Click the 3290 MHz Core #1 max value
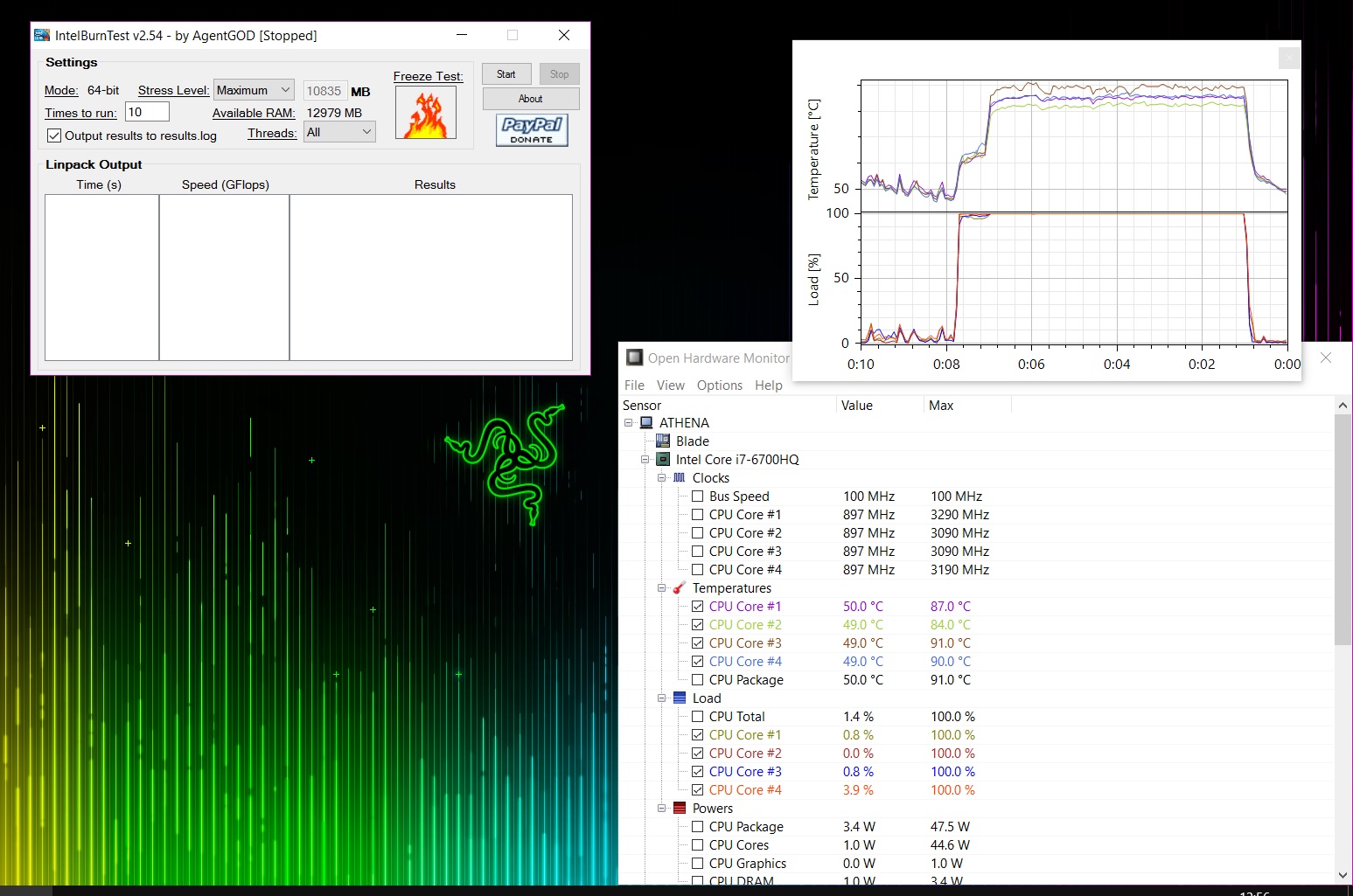 [959, 515]
